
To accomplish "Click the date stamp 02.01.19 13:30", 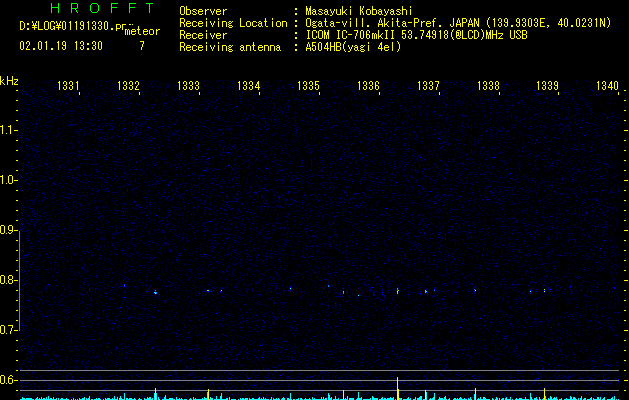I will pos(61,46).
